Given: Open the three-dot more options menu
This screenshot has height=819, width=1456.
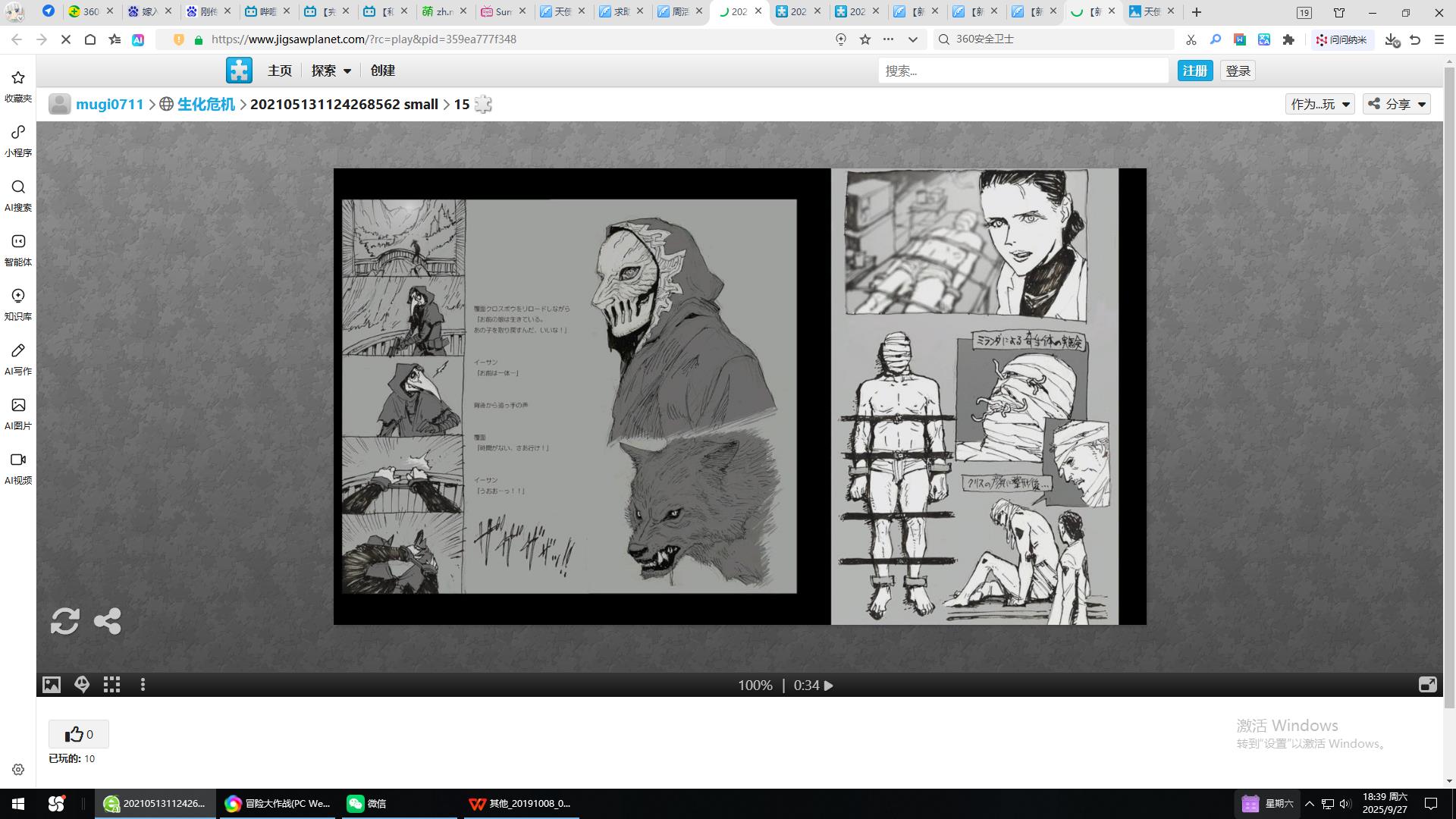Looking at the screenshot, I should point(143,685).
